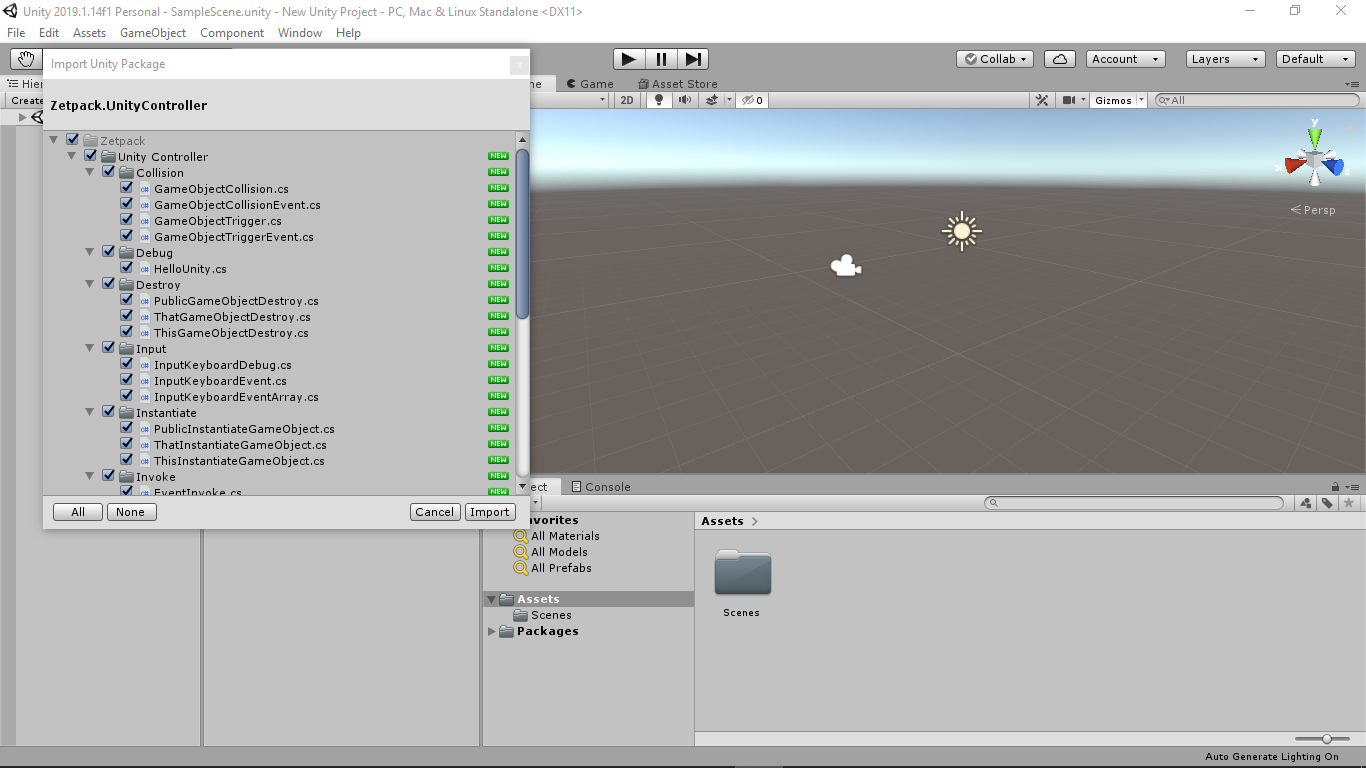This screenshot has height=768, width=1366.
Task: Select the sun light gizmo in the Scene
Action: [x=962, y=231]
